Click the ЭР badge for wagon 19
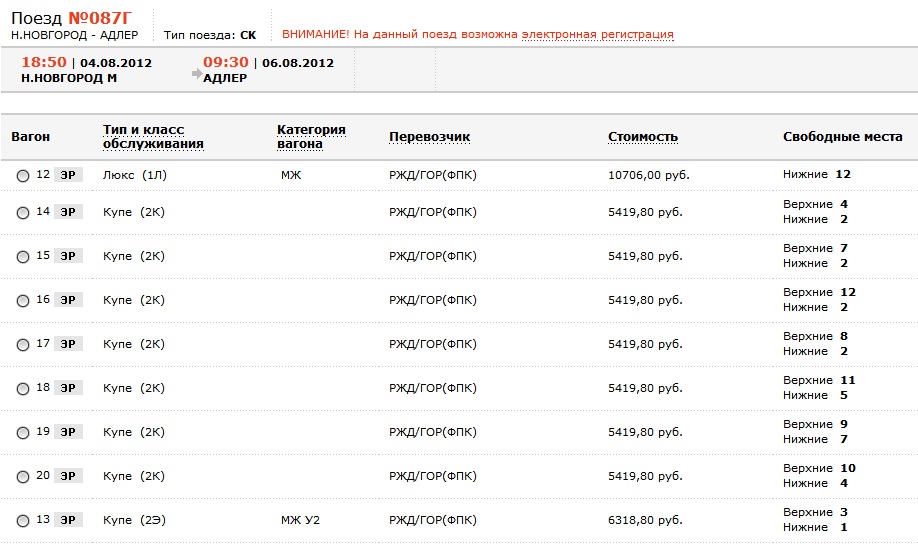The width and height of the screenshot is (918, 558). pos(68,432)
